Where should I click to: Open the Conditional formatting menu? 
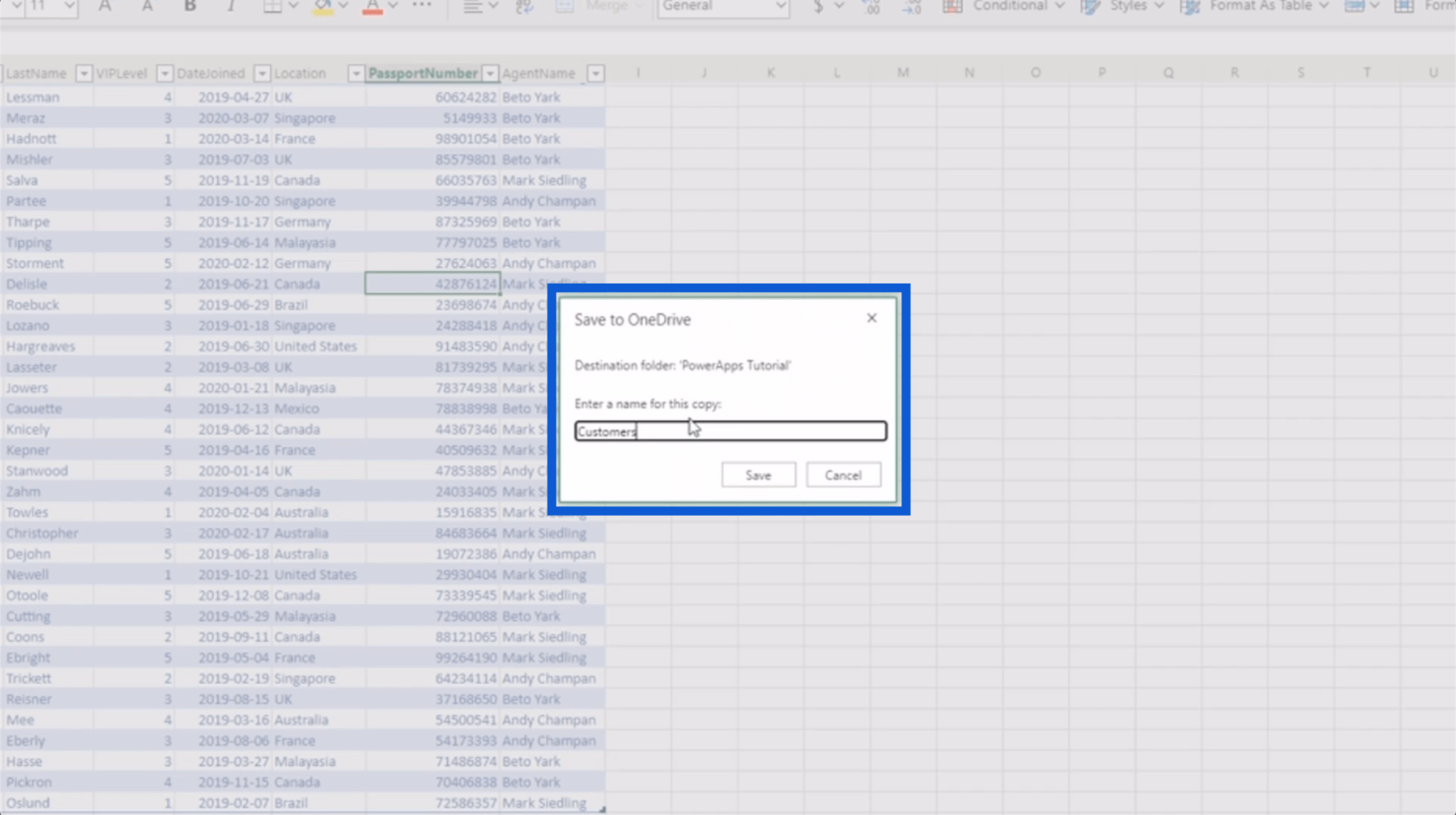click(x=1004, y=6)
